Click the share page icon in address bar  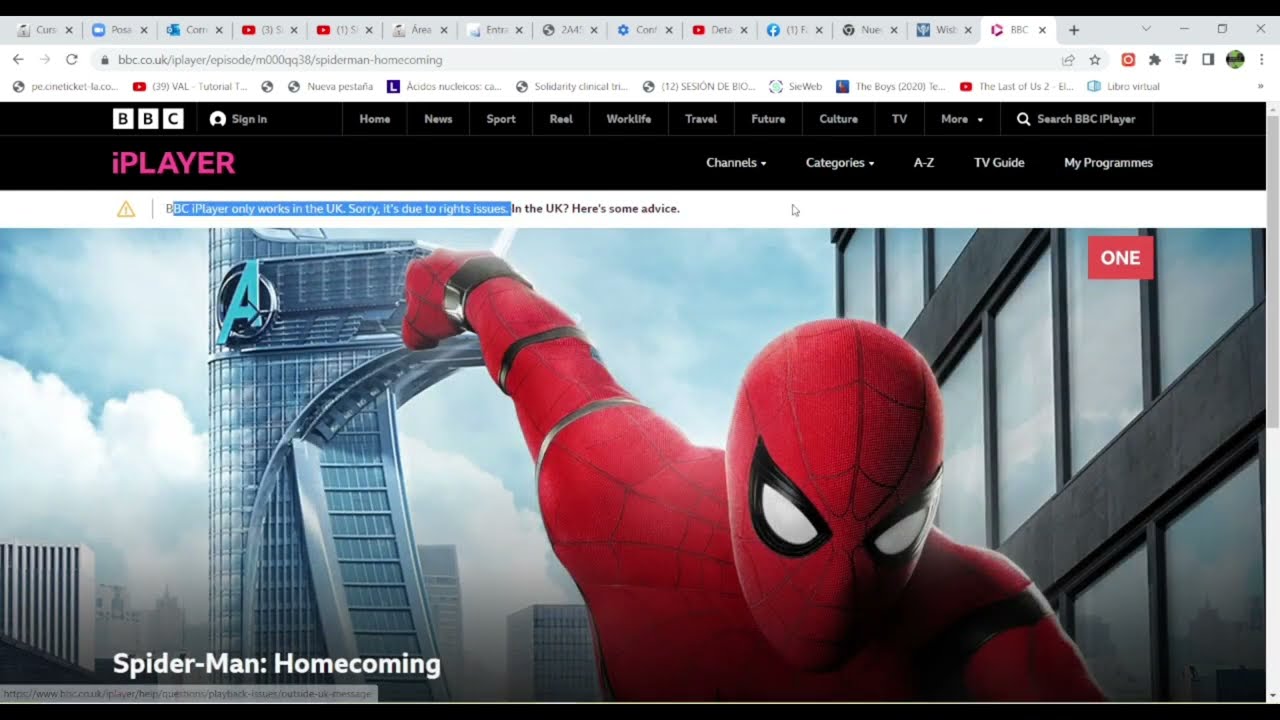[x=1068, y=60]
